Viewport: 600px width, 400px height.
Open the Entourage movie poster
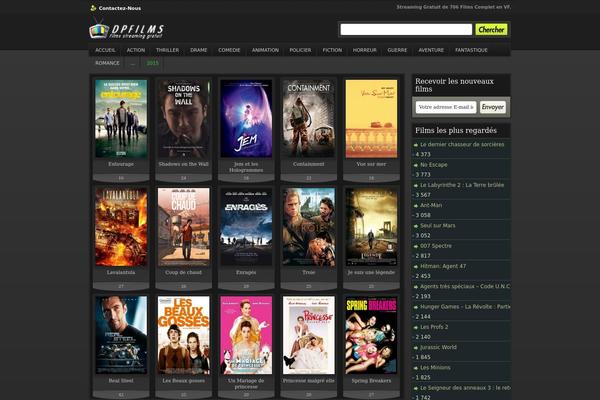click(x=121, y=119)
